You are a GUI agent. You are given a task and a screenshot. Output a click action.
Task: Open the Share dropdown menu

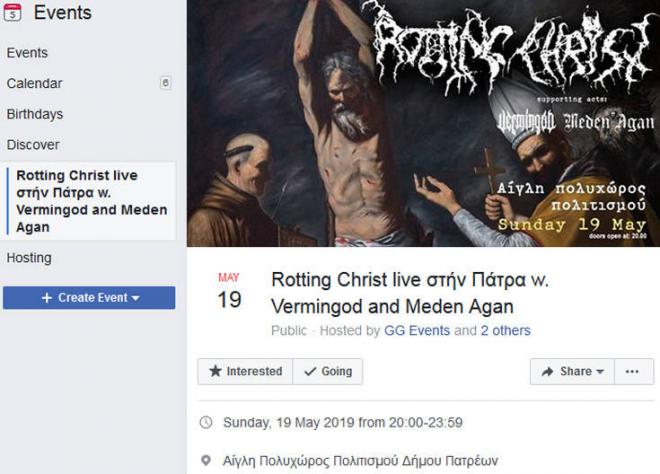(x=572, y=371)
